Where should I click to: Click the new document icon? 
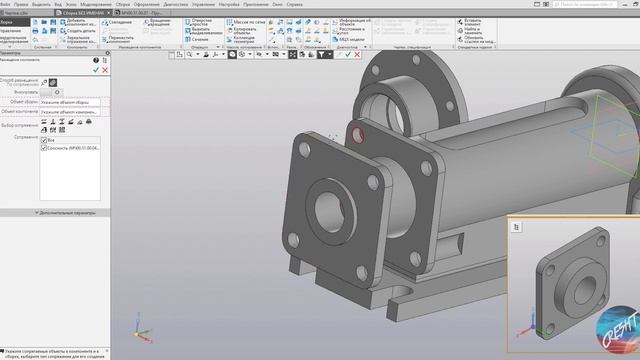pyautogui.click(x=36, y=22)
